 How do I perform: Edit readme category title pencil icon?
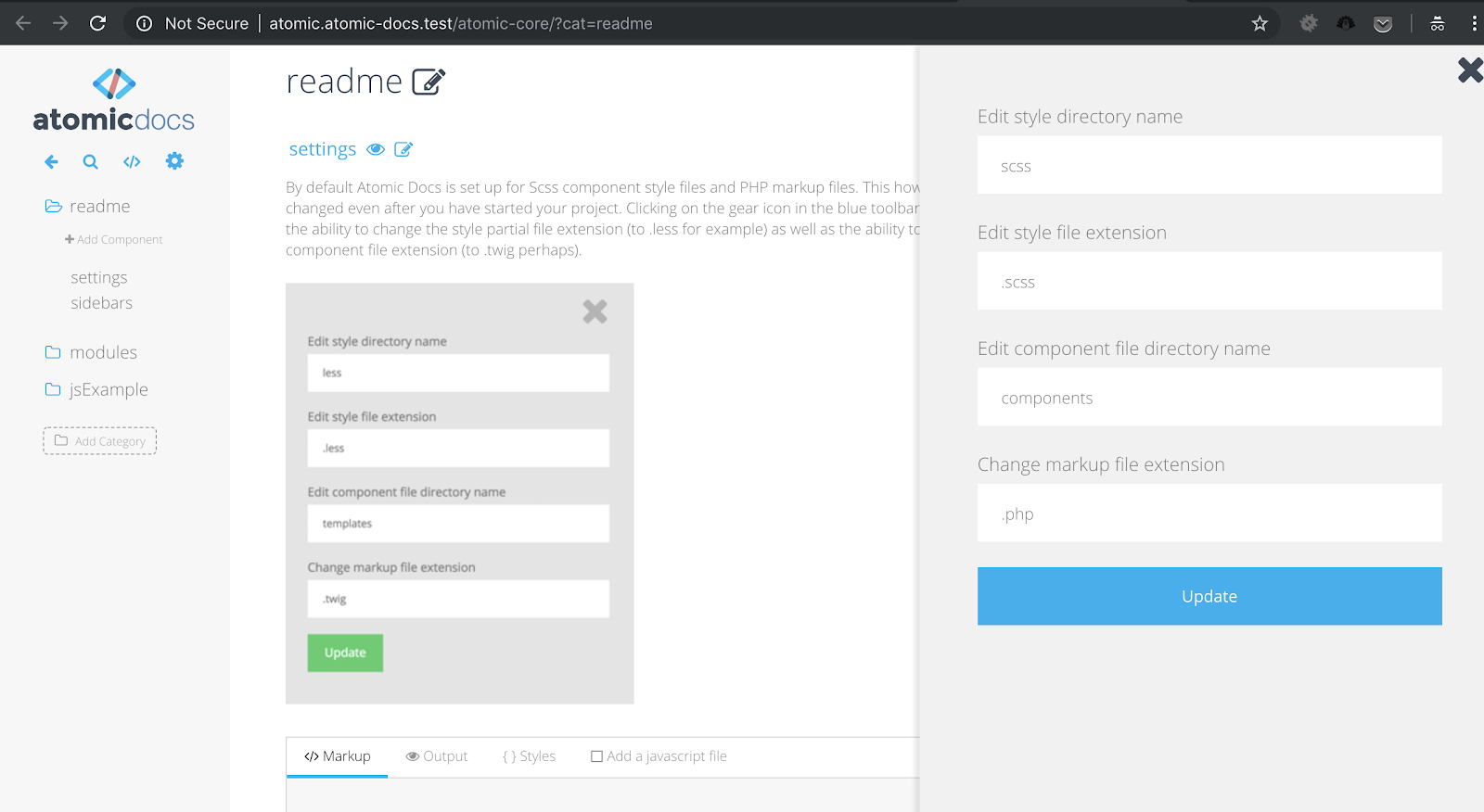(429, 82)
